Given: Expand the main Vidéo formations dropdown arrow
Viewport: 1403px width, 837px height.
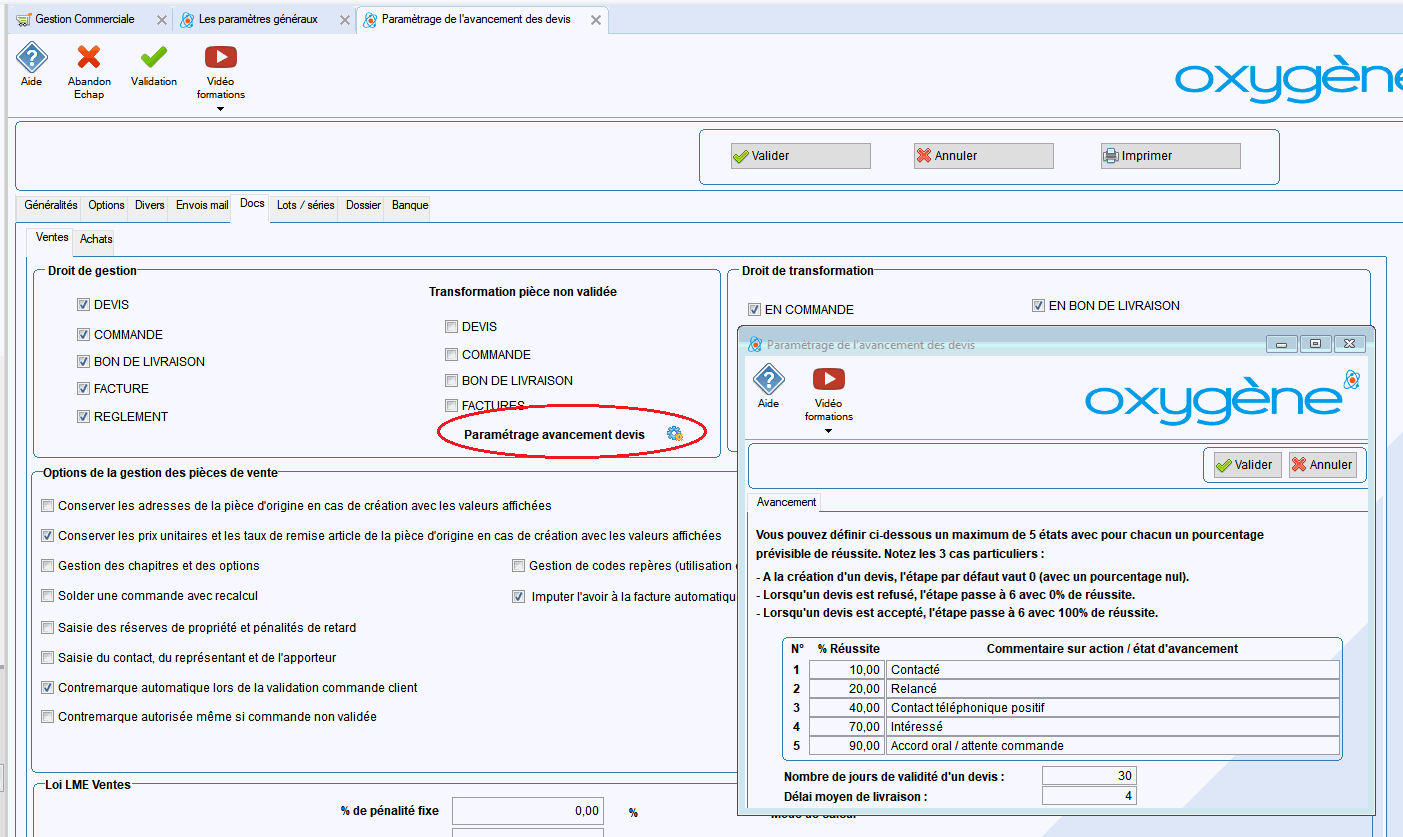Looking at the screenshot, I should (220, 109).
